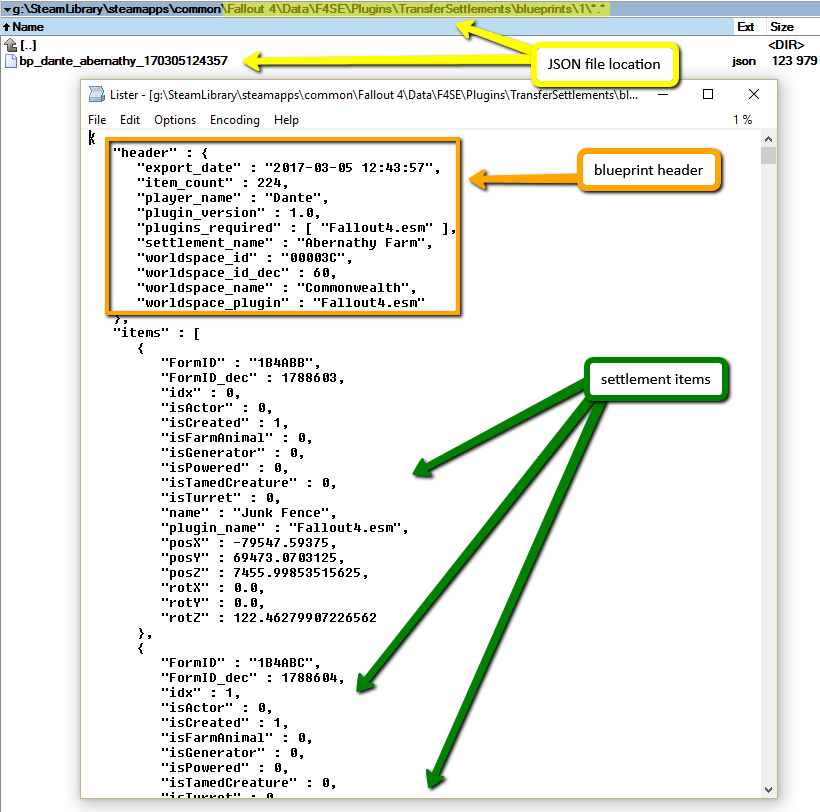The image size is (820, 812).
Task: Open the Encoding menu in Lister
Action: coord(235,120)
